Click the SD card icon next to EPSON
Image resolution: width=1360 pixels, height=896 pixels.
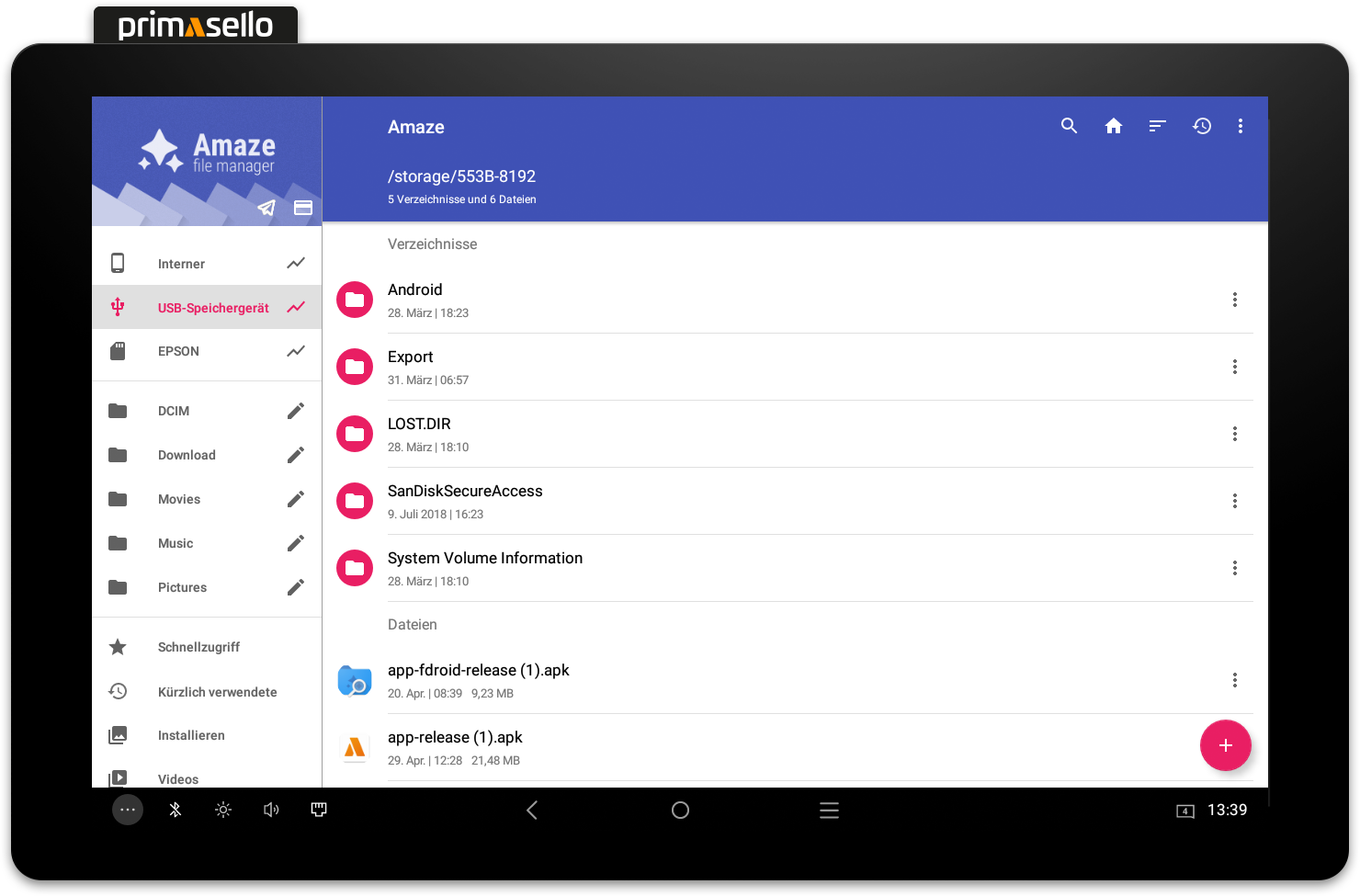(x=118, y=351)
